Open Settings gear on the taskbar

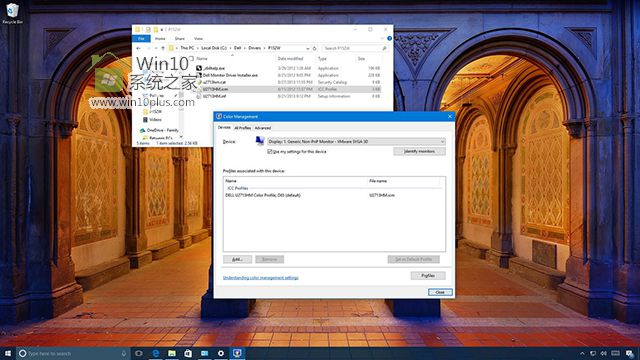point(221,353)
